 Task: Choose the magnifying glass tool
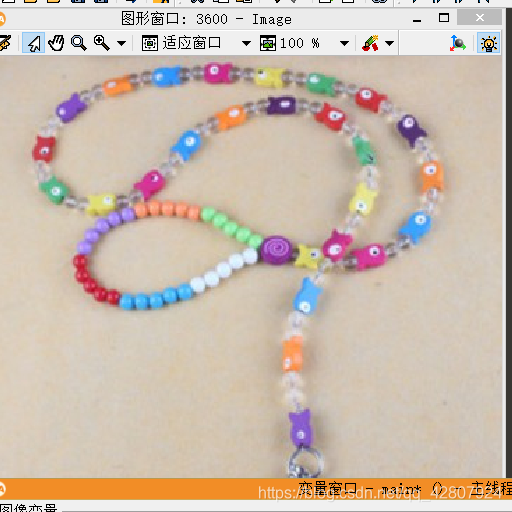pos(79,43)
